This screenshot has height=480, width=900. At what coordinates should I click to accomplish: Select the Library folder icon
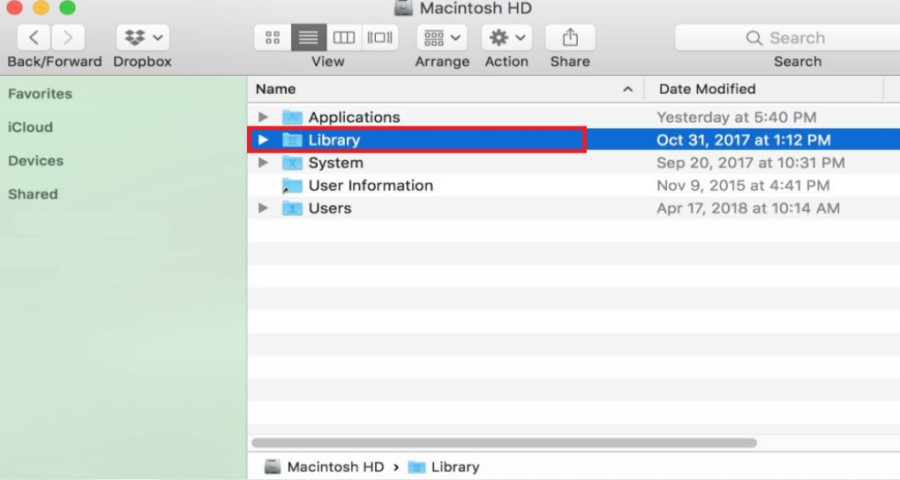click(292, 140)
